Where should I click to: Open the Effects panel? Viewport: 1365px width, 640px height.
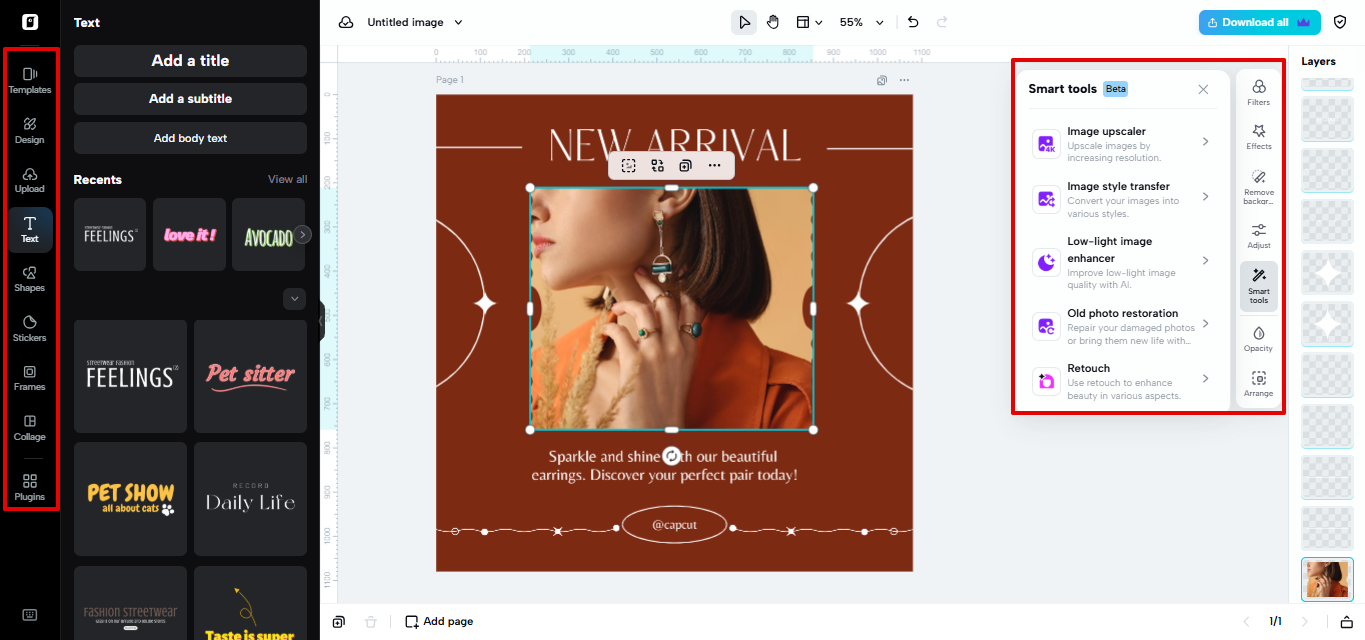(1258, 136)
